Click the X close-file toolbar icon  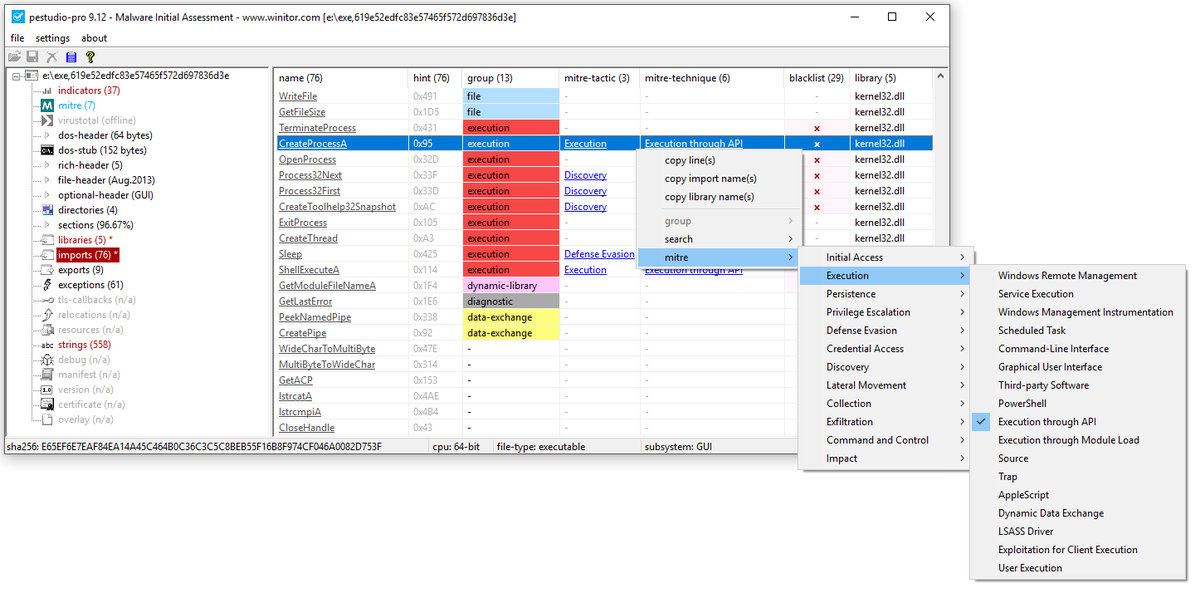[52, 58]
